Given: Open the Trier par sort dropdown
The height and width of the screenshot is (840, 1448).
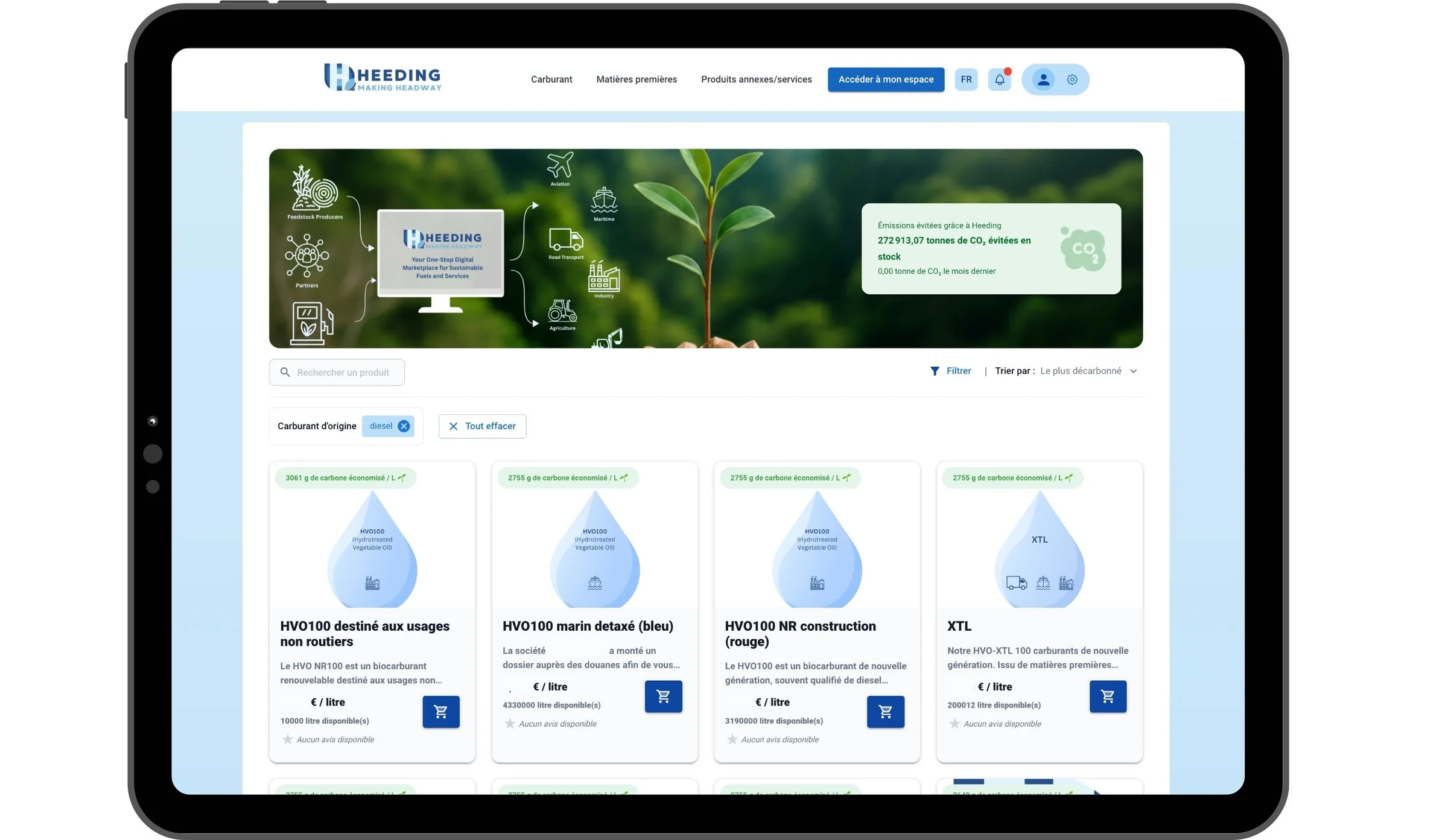Looking at the screenshot, I should tap(1088, 371).
